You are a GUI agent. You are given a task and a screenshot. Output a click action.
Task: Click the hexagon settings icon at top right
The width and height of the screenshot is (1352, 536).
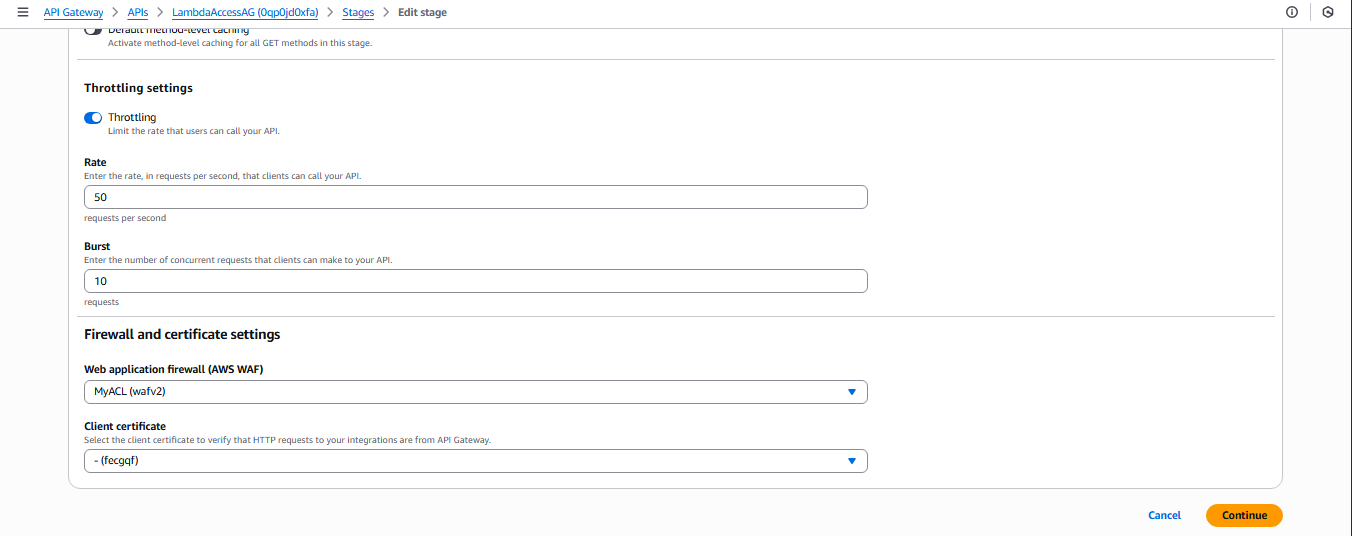[1327, 13]
